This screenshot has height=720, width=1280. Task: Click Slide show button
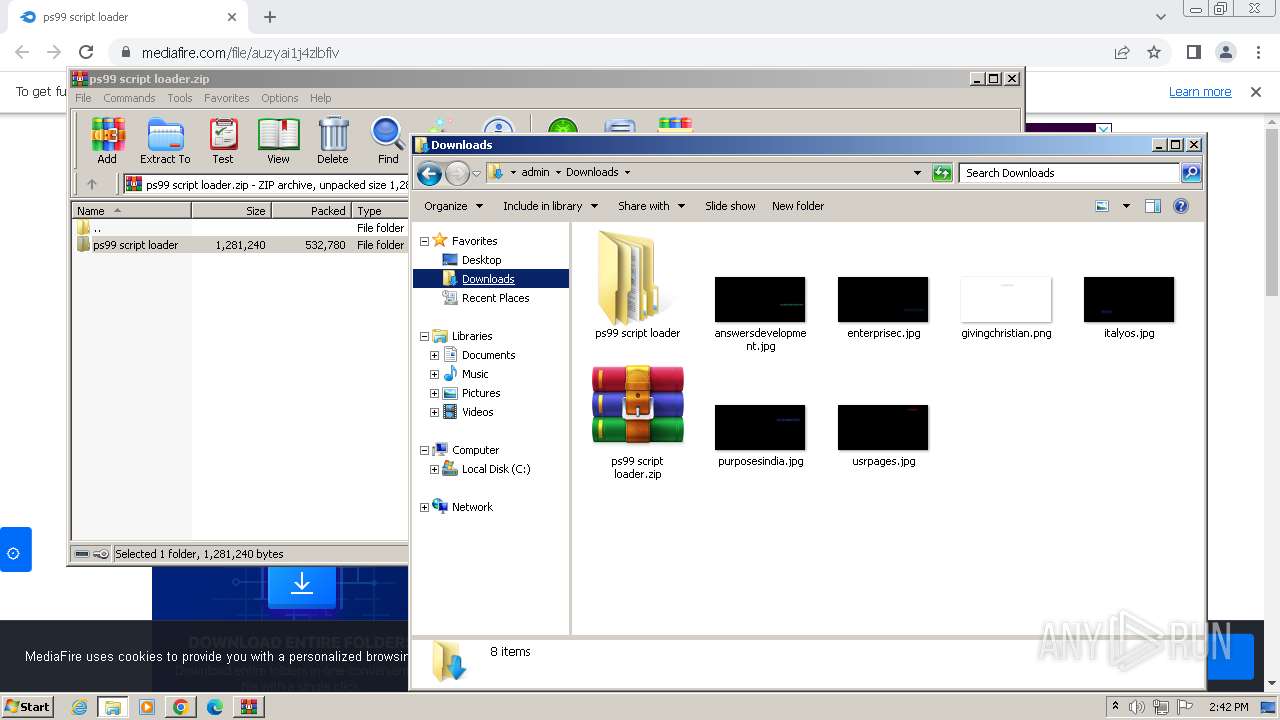[x=730, y=206]
